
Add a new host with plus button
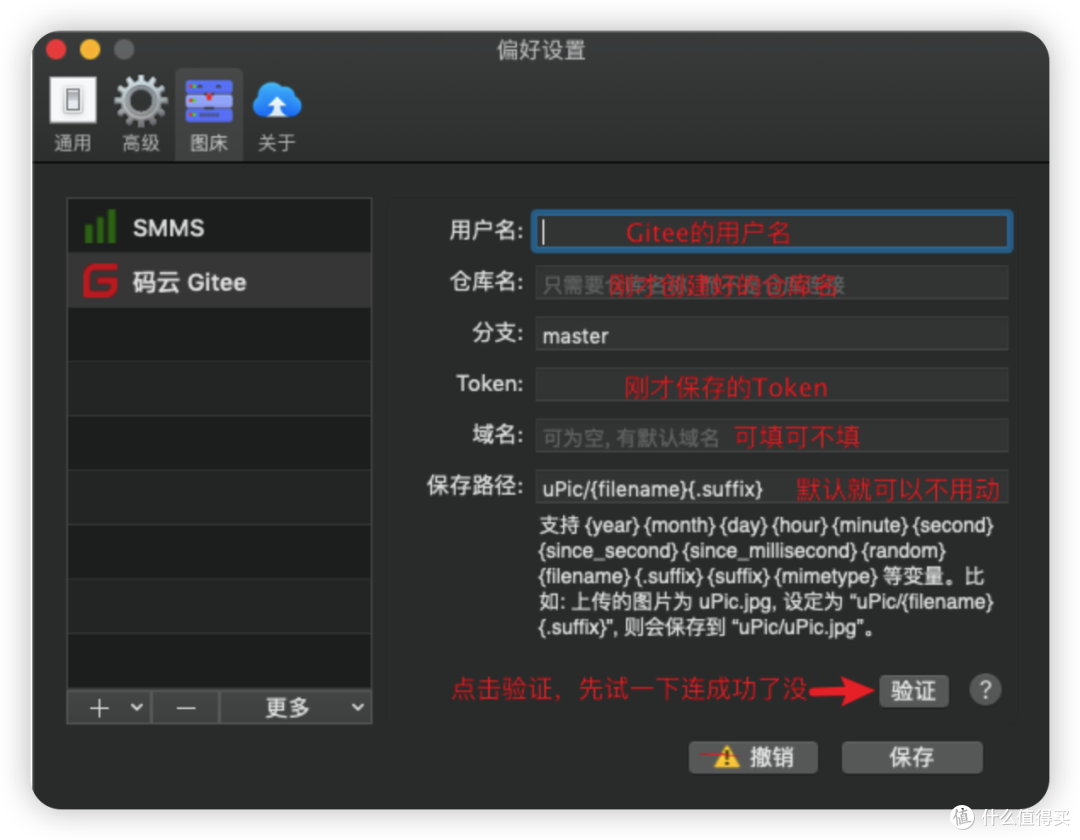point(99,707)
